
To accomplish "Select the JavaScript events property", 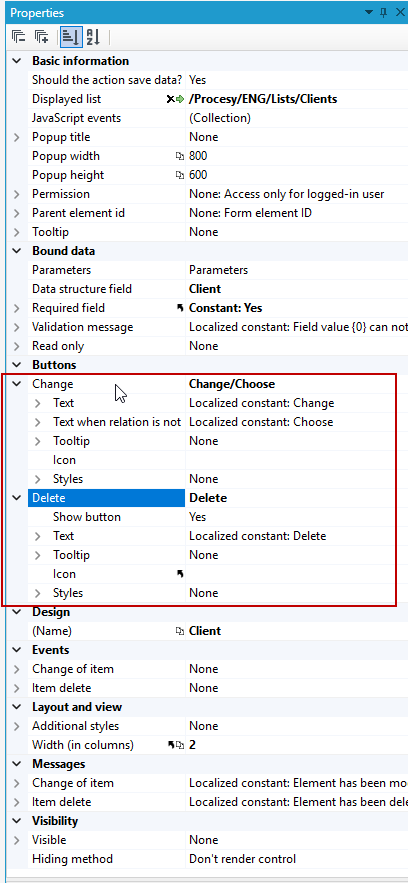I will click(77, 118).
